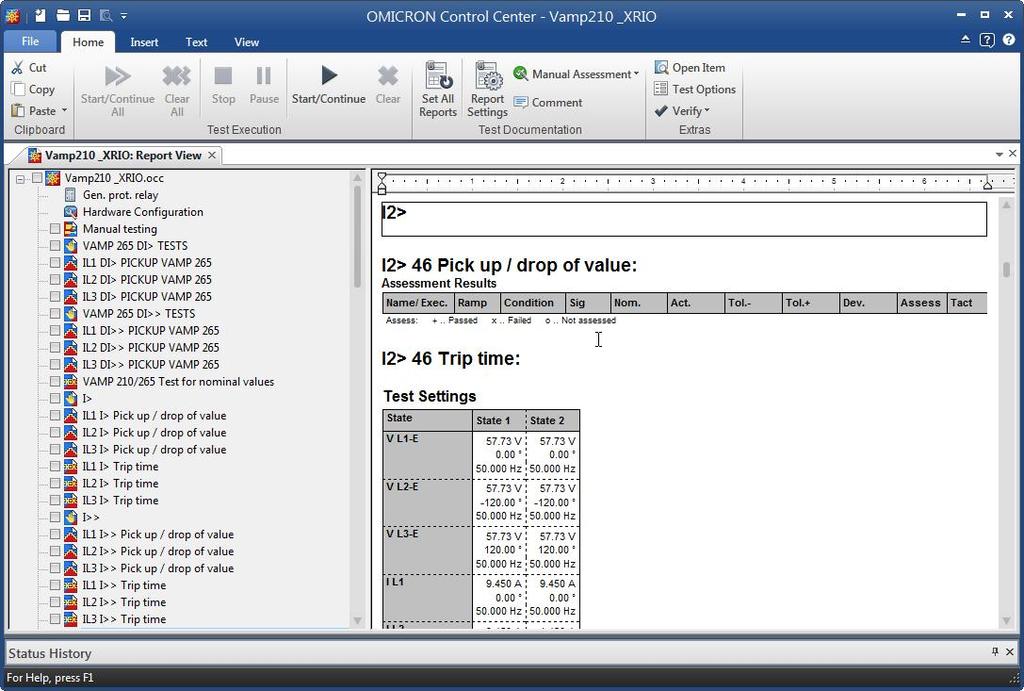1024x691 pixels.
Task: Select the I>> group item
Action: (x=91, y=517)
